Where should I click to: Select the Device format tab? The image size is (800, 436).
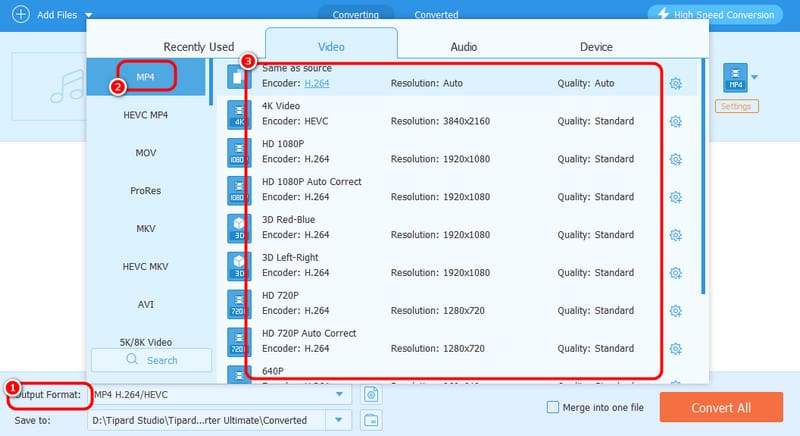coord(596,47)
